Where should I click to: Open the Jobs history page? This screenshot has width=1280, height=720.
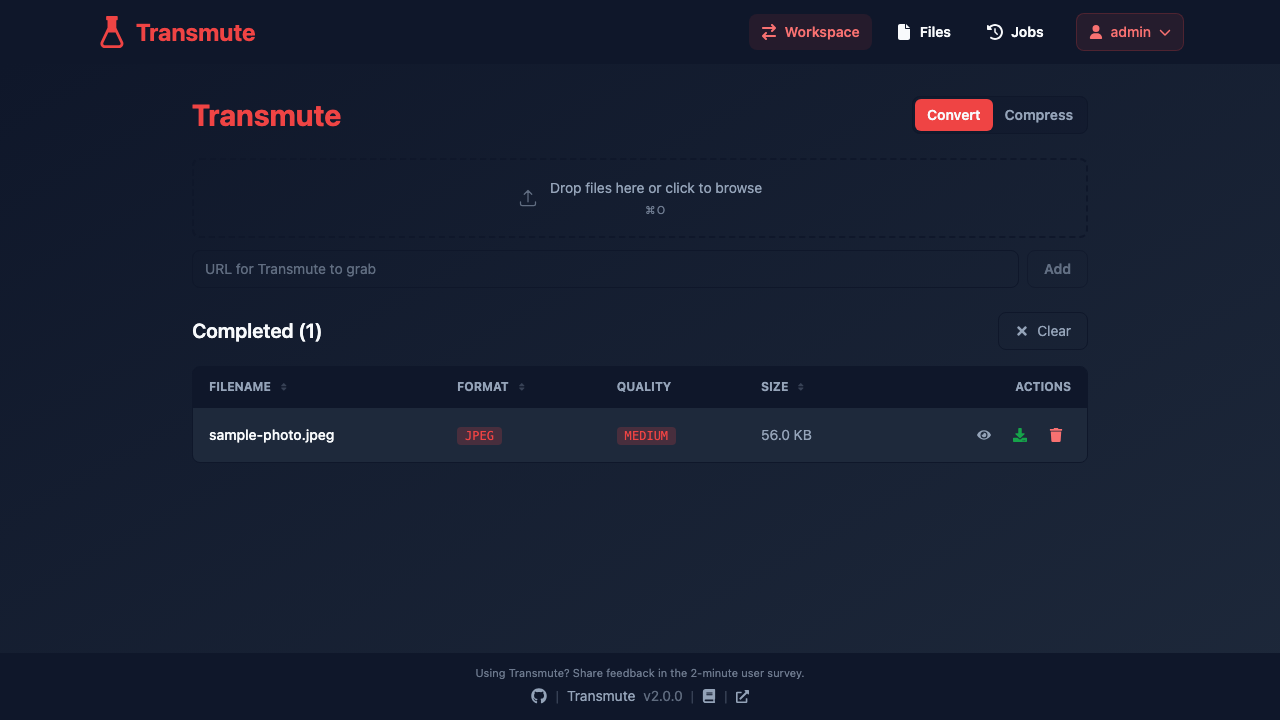click(x=1015, y=32)
